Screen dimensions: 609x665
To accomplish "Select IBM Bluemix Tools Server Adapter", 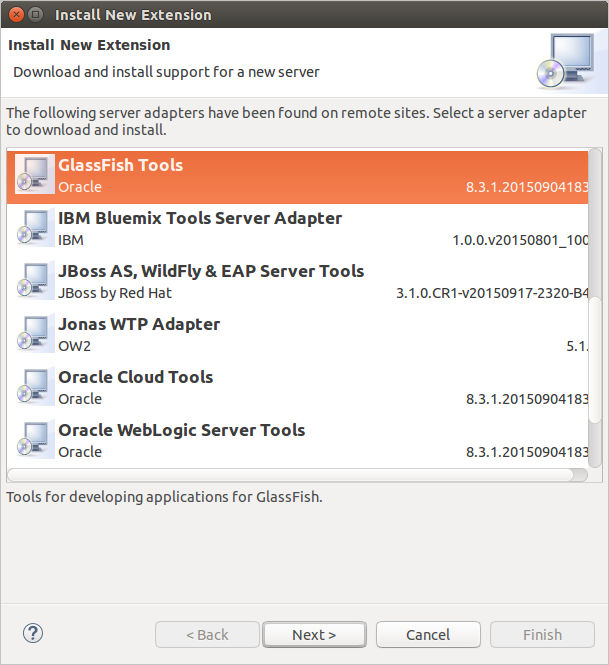I will 200,218.
